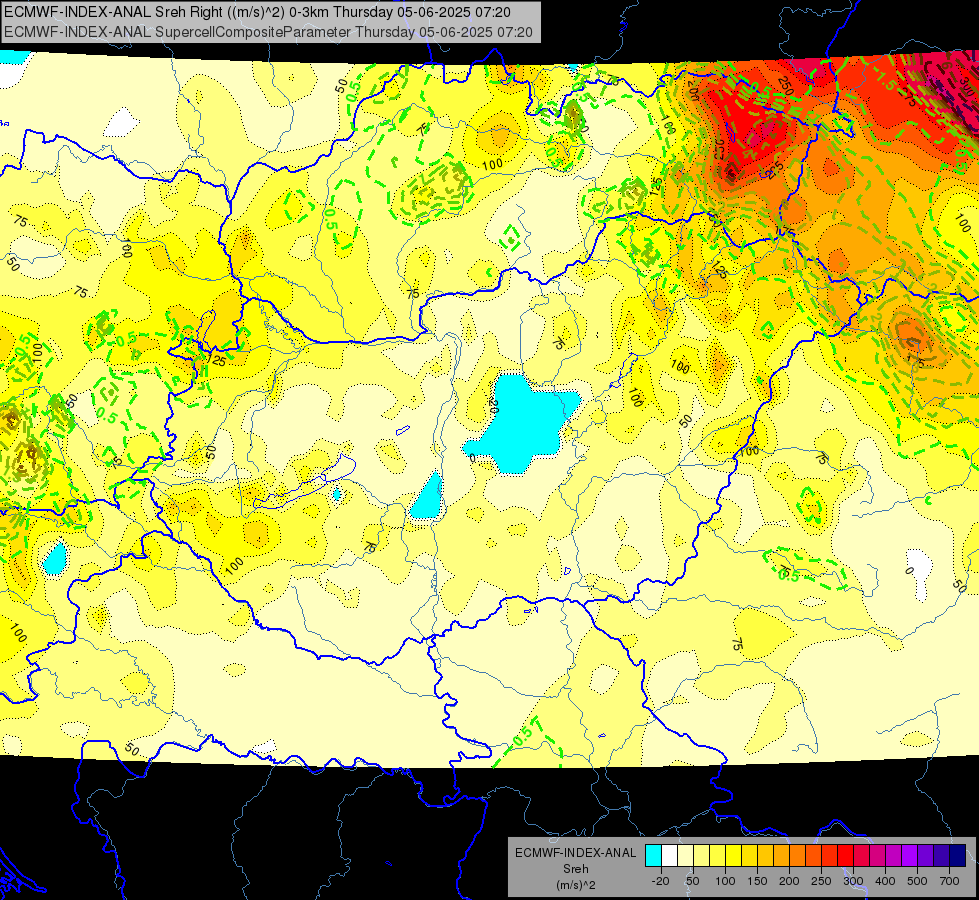Click the cyan swatch in the legend
Image resolution: width=979 pixels, height=900 pixels.
click(654, 856)
